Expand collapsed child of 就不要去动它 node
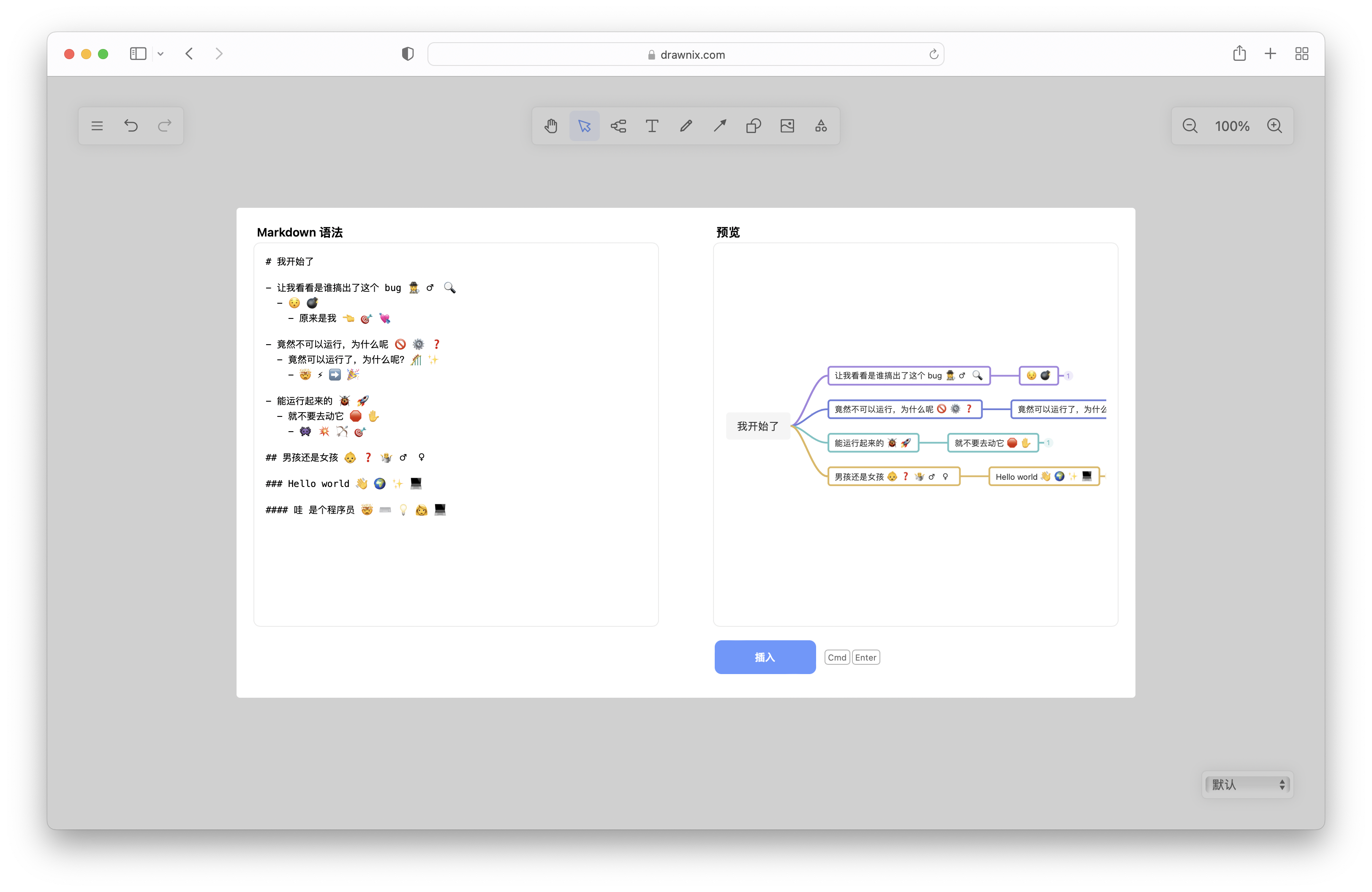 (x=1048, y=443)
